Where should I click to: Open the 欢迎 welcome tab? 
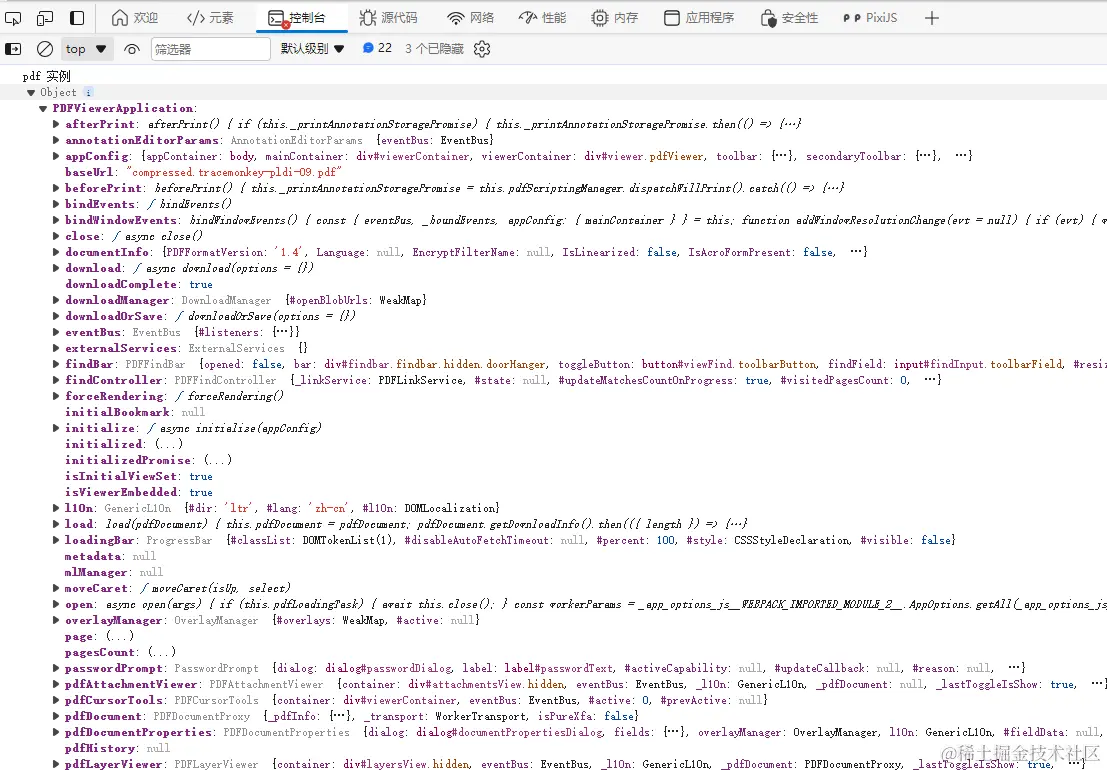point(135,18)
